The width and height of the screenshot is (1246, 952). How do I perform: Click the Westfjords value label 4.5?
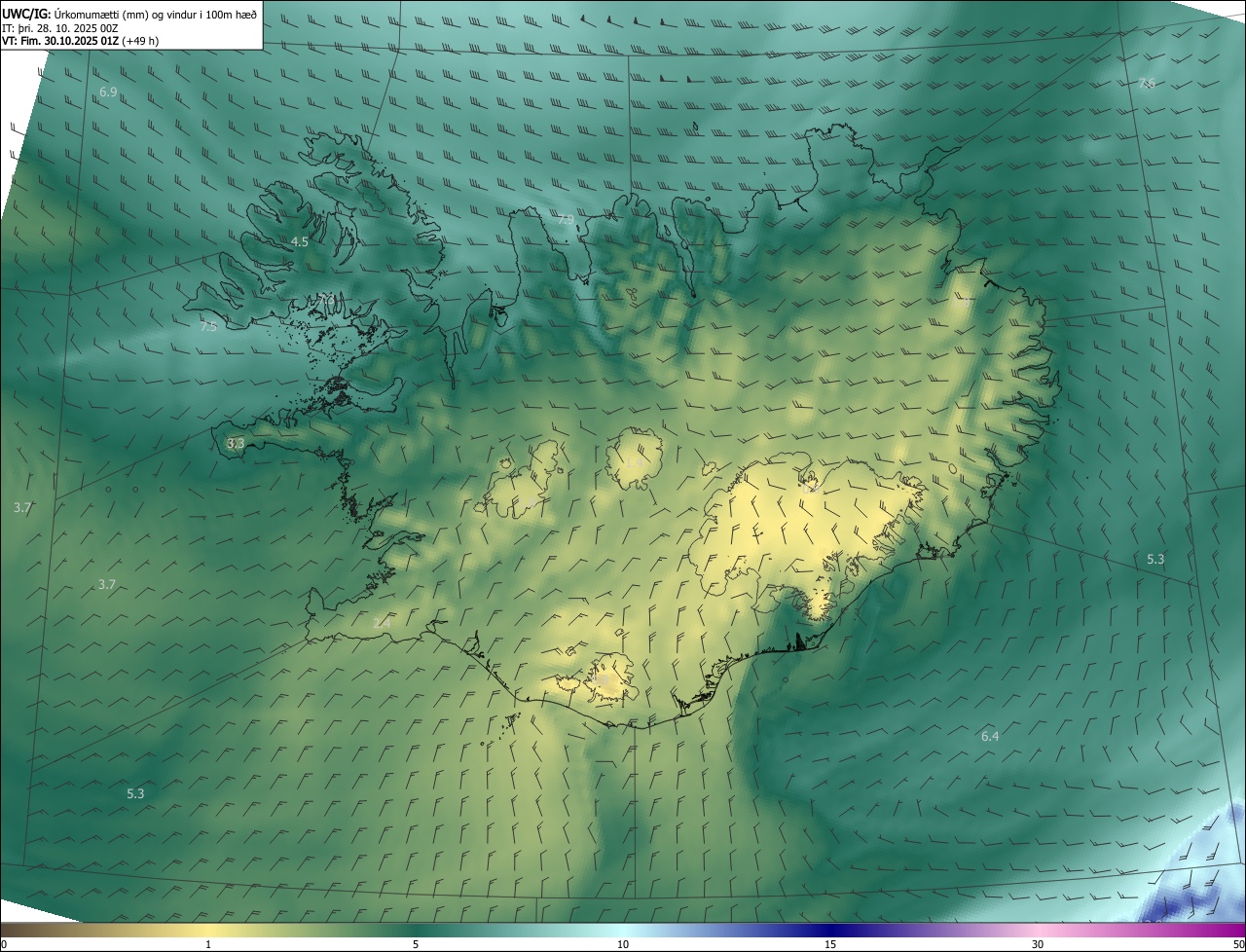[300, 241]
